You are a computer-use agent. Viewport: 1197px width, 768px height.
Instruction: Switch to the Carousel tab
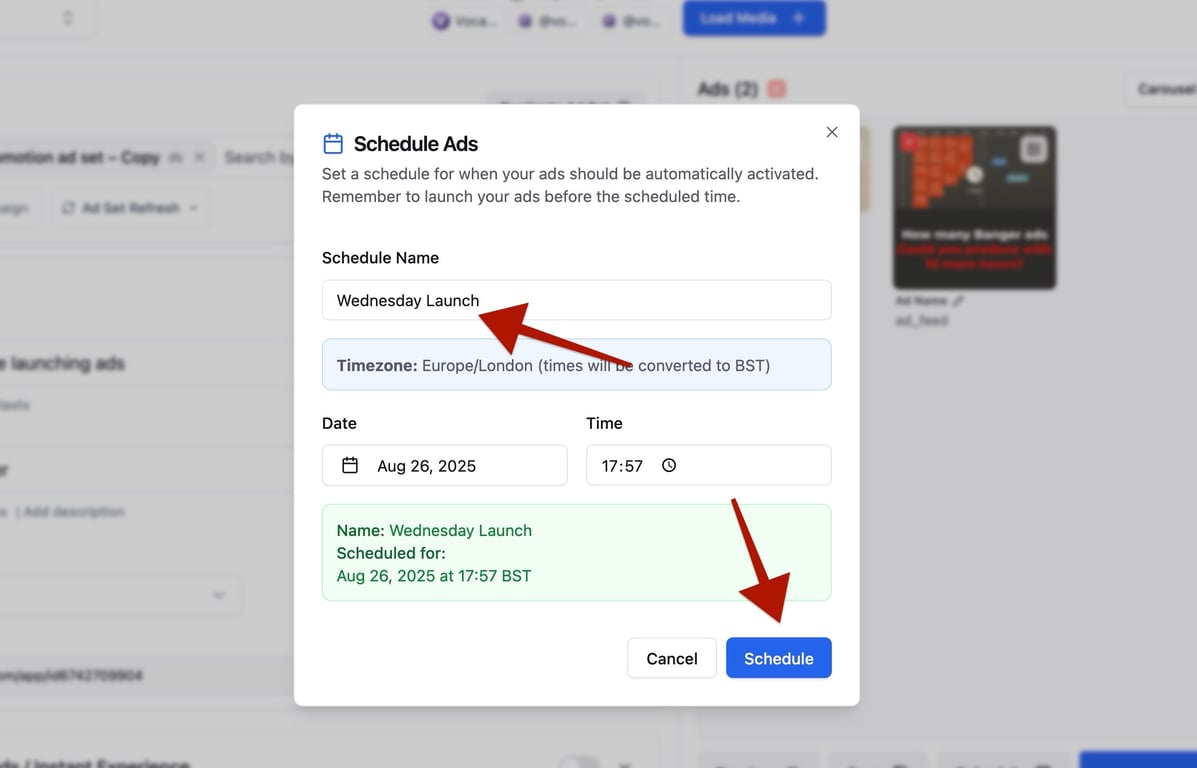(1167, 89)
